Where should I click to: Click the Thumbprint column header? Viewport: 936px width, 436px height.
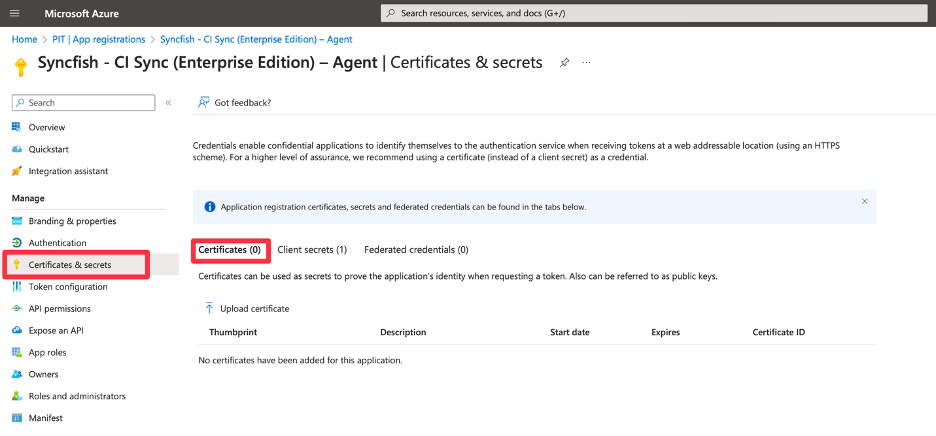[233, 332]
